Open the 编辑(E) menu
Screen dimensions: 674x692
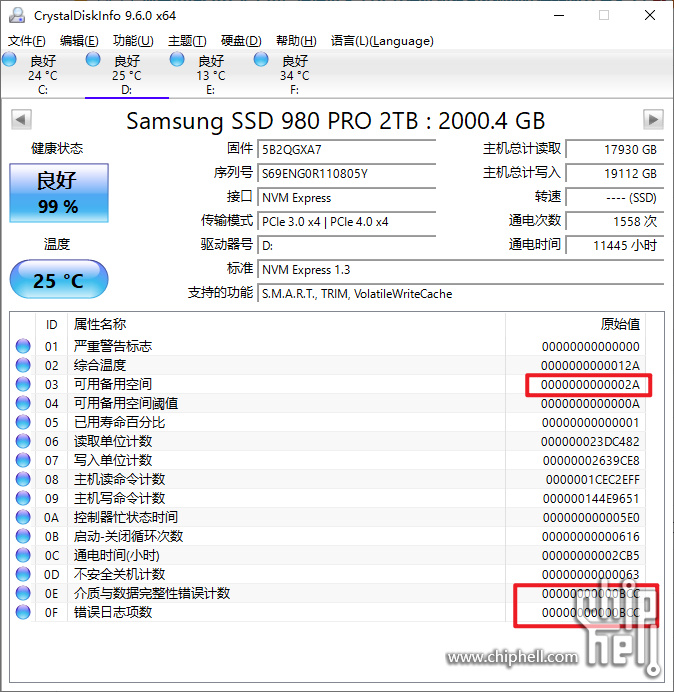pyautogui.click(x=79, y=41)
